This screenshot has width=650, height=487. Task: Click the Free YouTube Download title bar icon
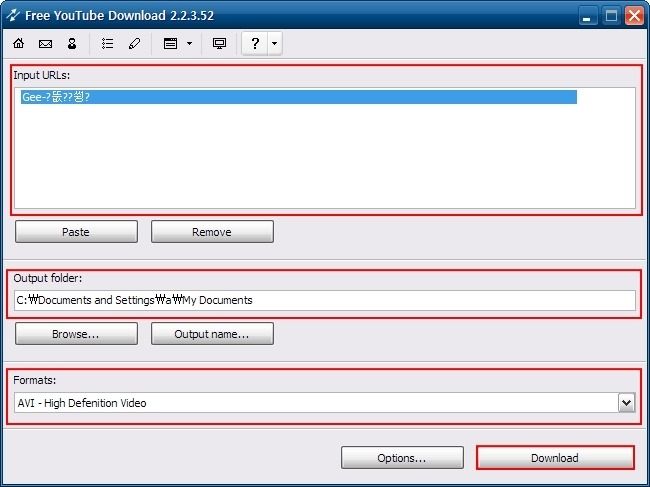point(13,15)
